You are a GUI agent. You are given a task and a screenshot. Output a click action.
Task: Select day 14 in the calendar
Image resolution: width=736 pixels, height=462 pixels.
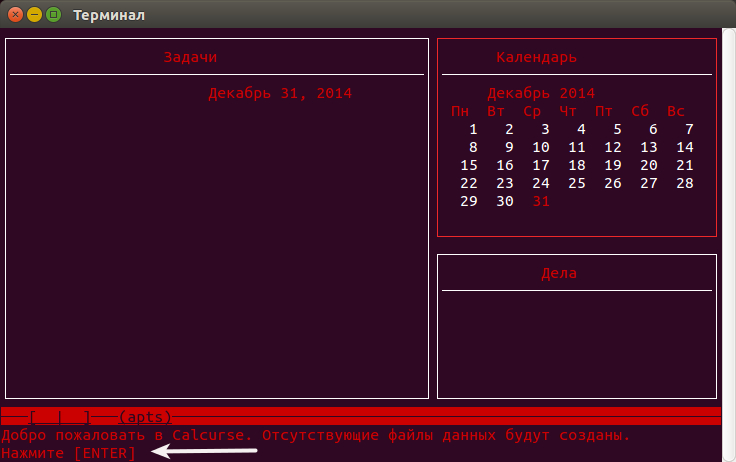685,147
